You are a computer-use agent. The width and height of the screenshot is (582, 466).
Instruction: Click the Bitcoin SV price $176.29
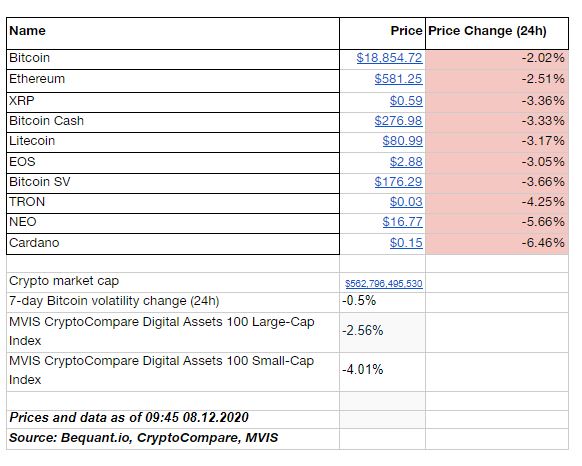(x=398, y=182)
